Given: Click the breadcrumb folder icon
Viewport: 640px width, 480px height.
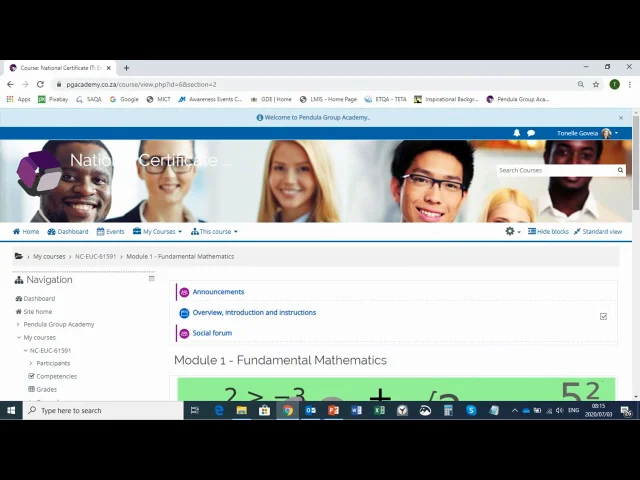Looking at the screenshot, I should click(x=18, y=256).
